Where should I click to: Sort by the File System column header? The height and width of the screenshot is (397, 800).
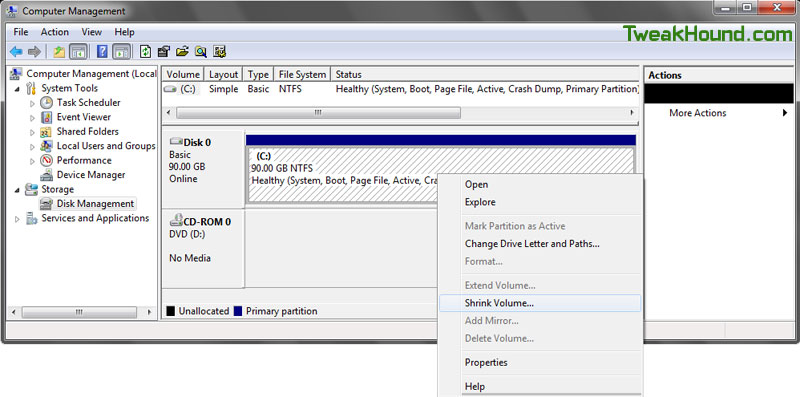point(302,75)
